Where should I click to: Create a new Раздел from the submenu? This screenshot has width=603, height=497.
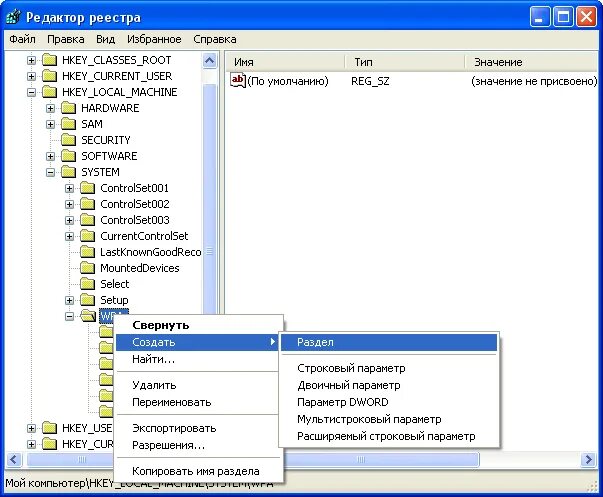point(389,342)
